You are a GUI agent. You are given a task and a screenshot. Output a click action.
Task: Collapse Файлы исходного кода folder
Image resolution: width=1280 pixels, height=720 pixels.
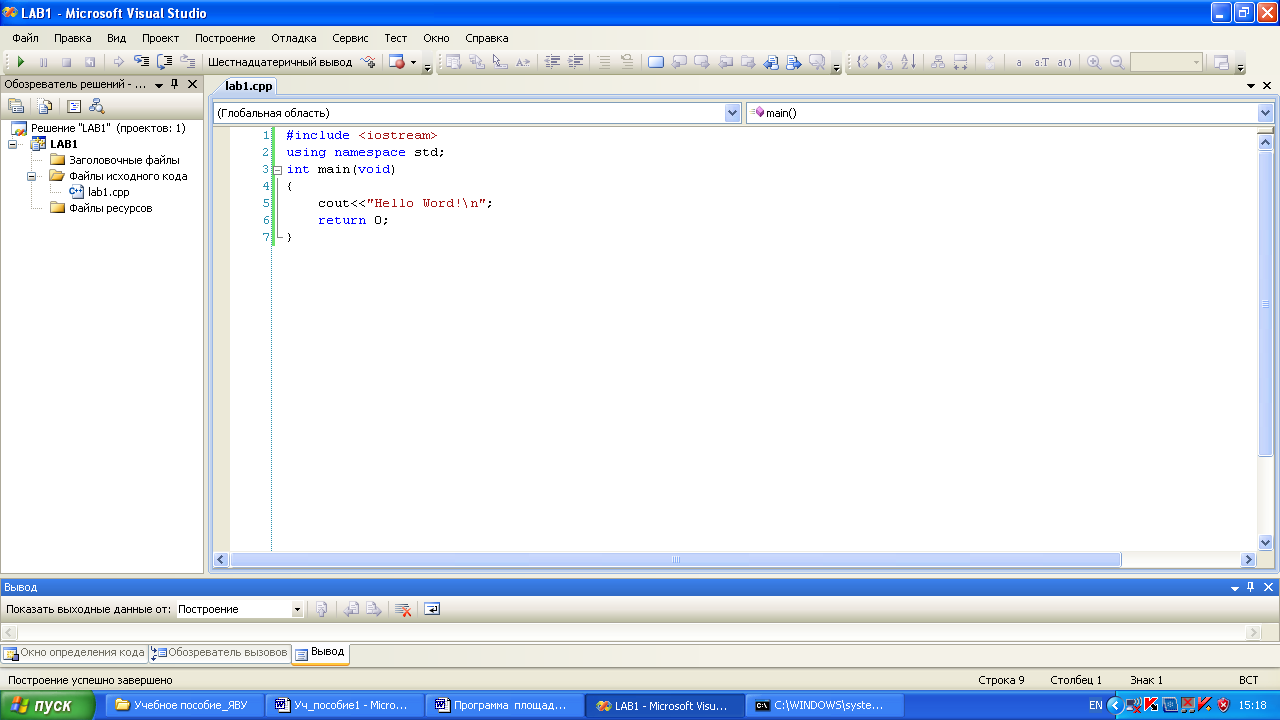(31, 176)
